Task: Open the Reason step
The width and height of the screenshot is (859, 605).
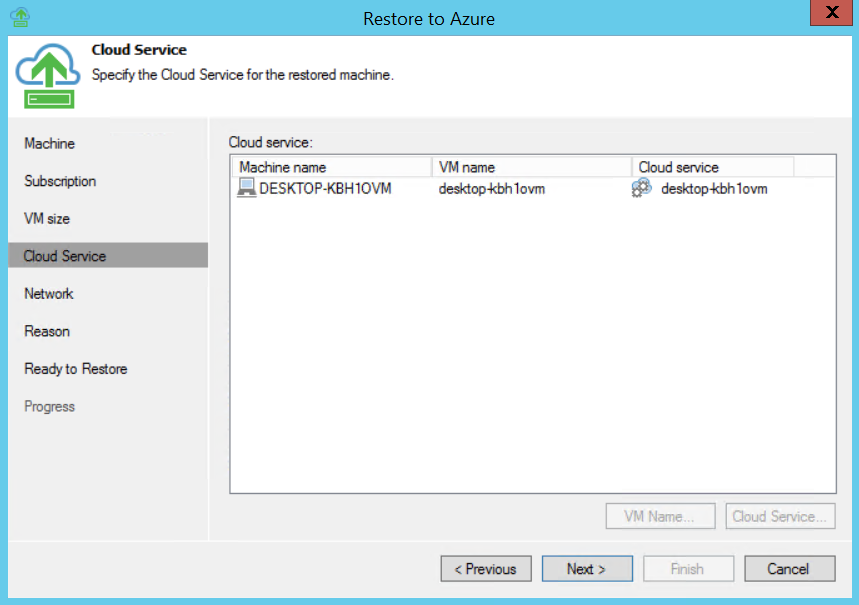Action: point(47,332)
